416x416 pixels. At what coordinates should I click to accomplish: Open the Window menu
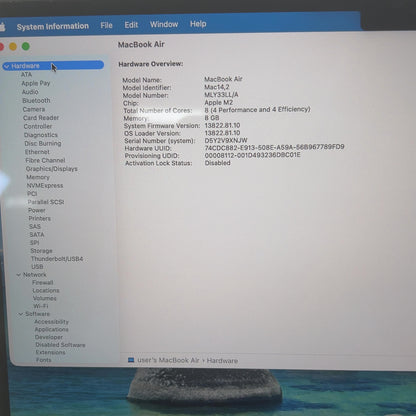click(x=164, y=24)
